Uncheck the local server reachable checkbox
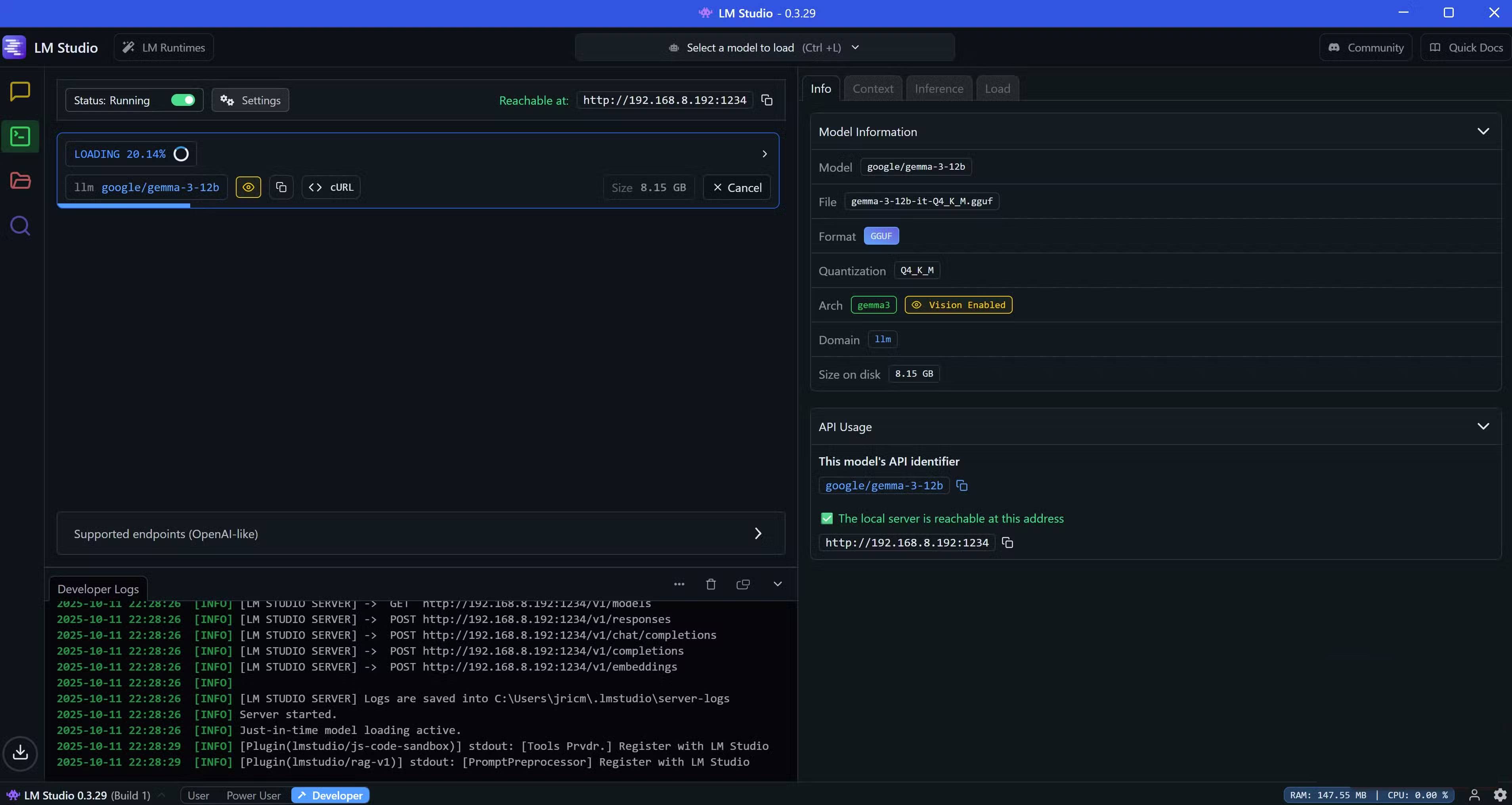The height and width of the screenshot is (805, 1512). click(826, 518)
